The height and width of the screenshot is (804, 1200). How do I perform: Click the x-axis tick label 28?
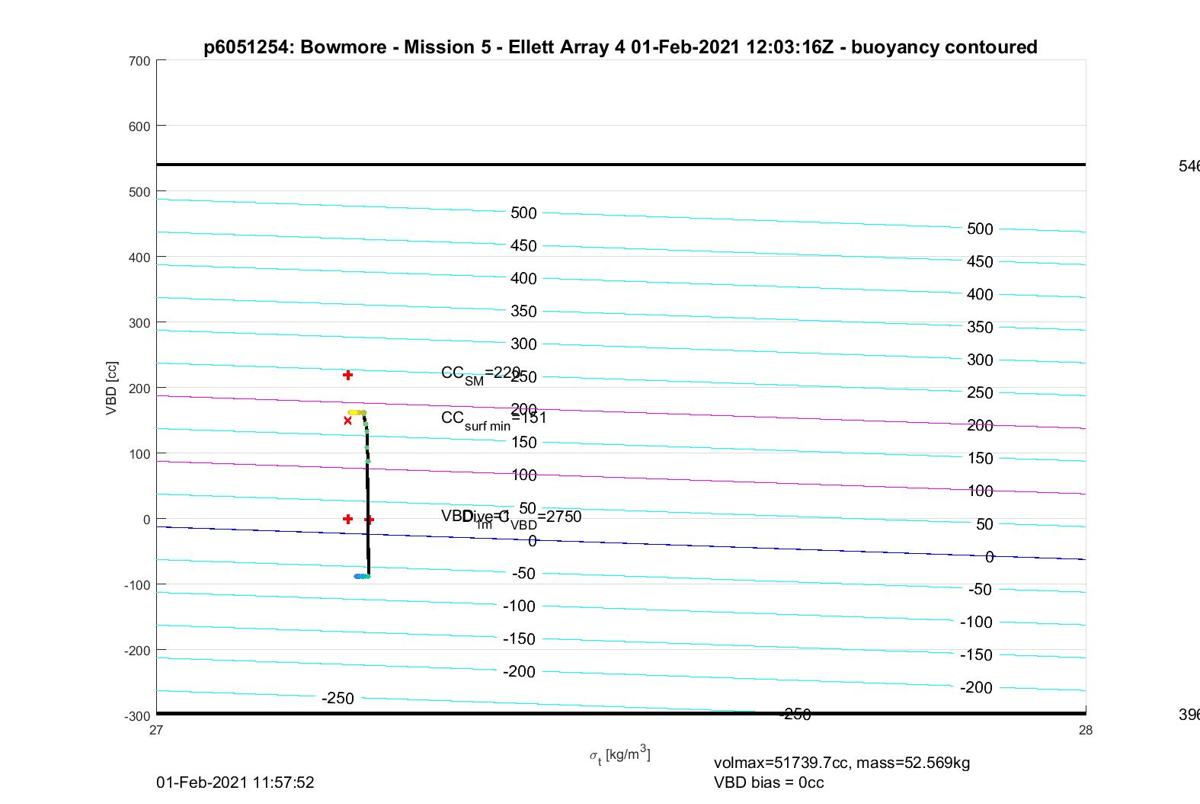coord(1086,730)
